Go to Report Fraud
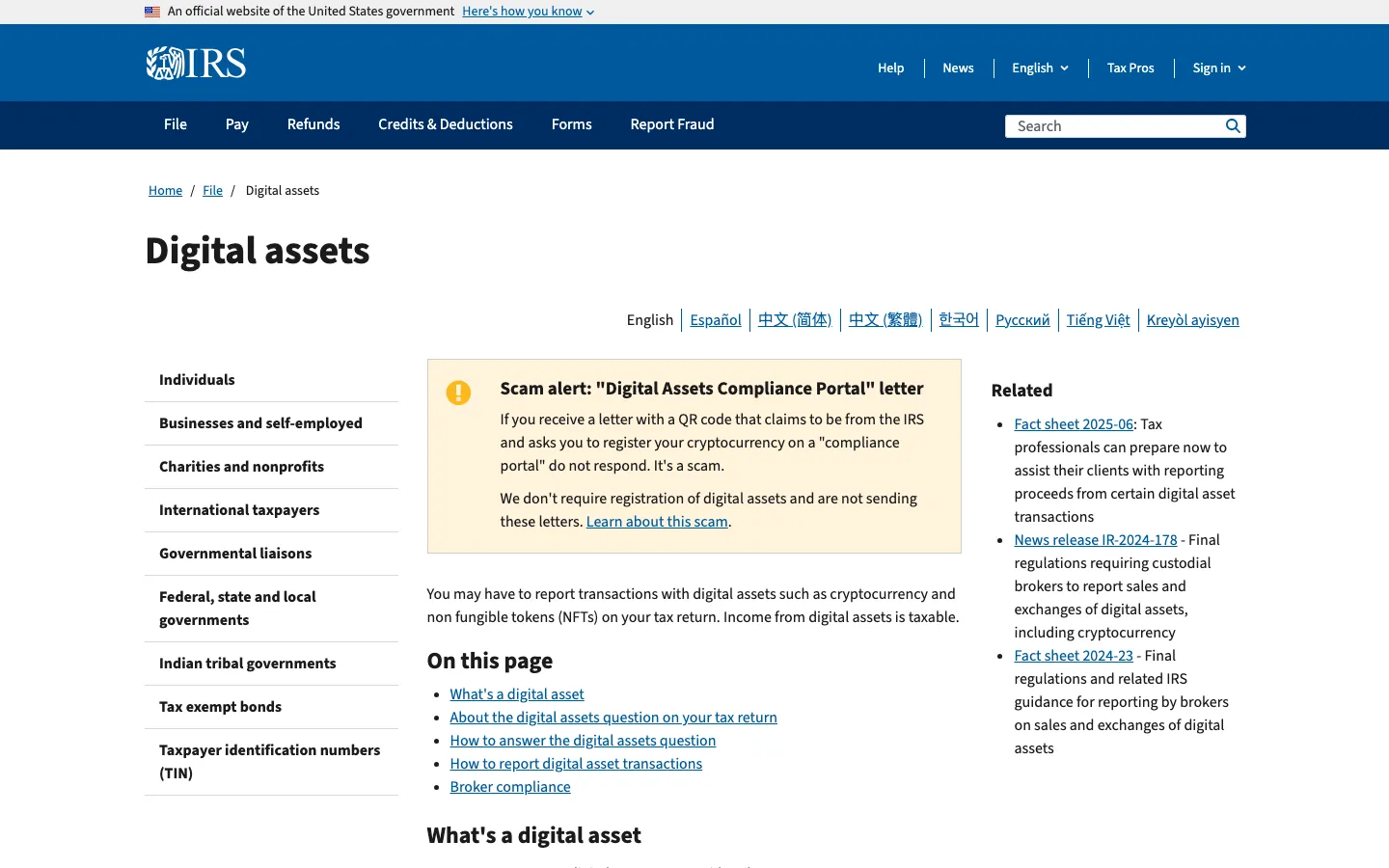Viewport: 1389px width, 868px height. pyautogui.click(x=672, y=124)
